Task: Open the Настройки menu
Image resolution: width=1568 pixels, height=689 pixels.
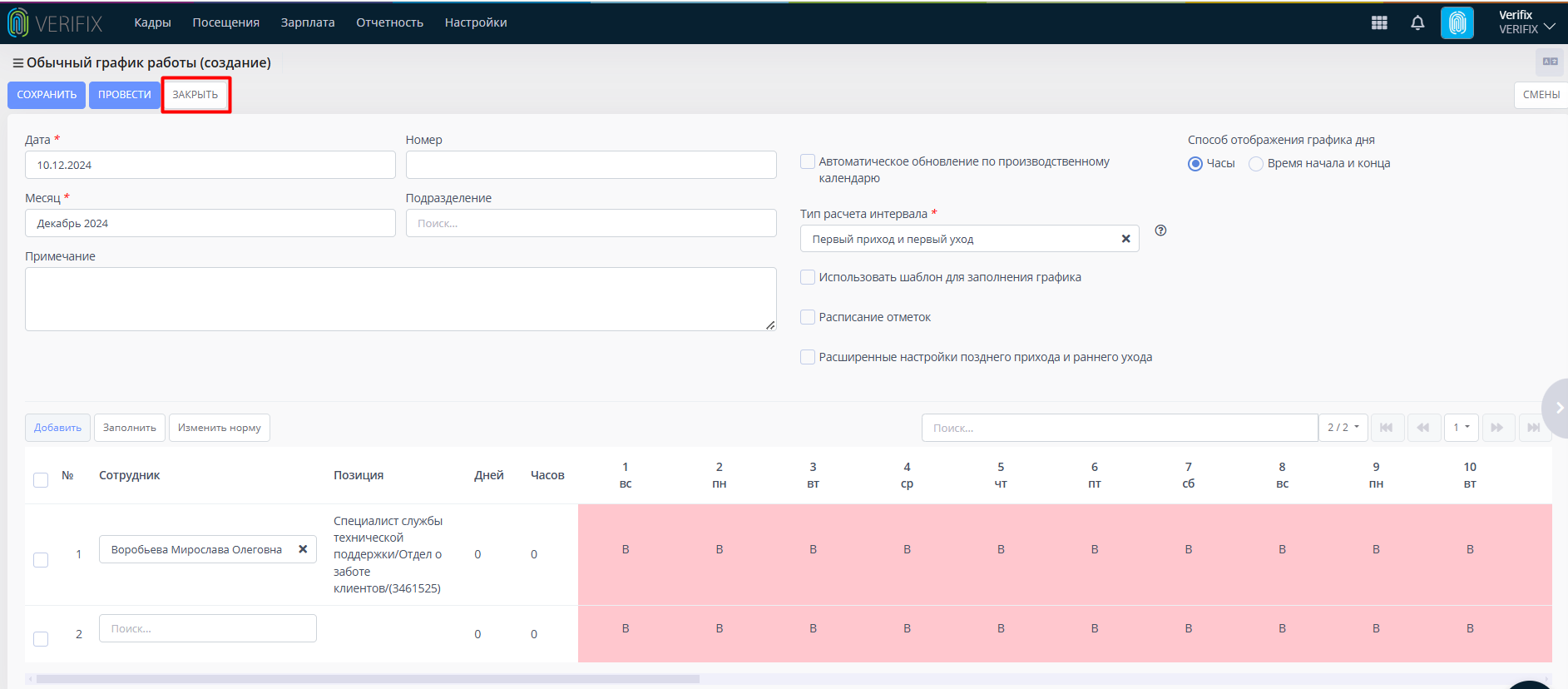Action: click(x=476, y=22)
